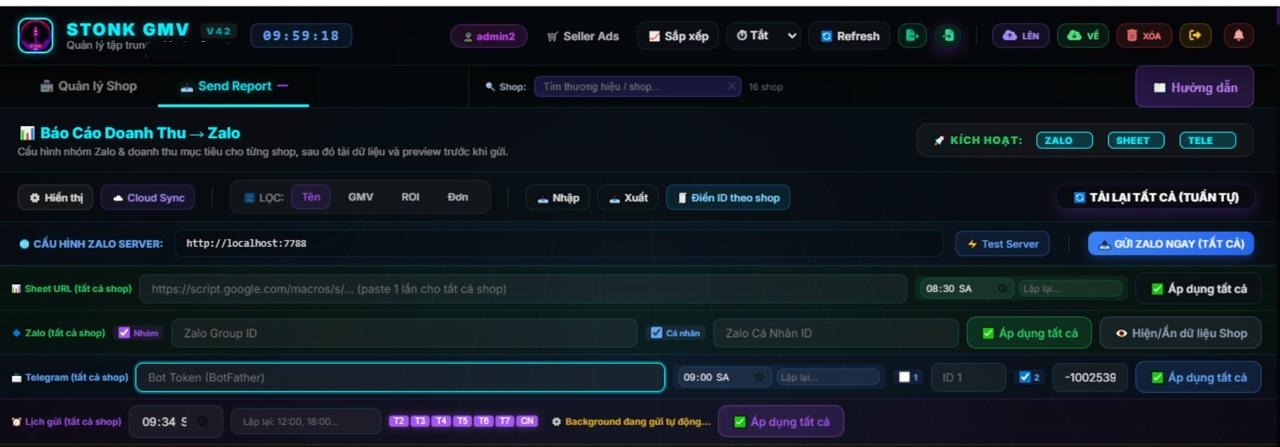The image size is (1280, 447).
Task: Click the Sheet URL input field
Action: click(524, 289)
